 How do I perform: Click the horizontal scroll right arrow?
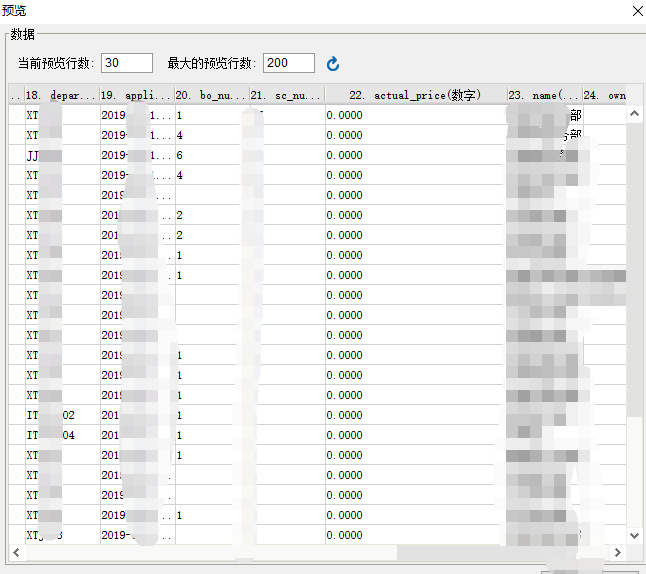618,552
